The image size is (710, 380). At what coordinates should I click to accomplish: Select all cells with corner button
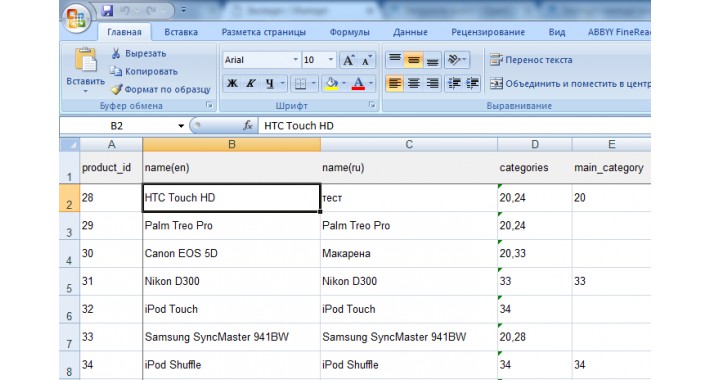69,144
